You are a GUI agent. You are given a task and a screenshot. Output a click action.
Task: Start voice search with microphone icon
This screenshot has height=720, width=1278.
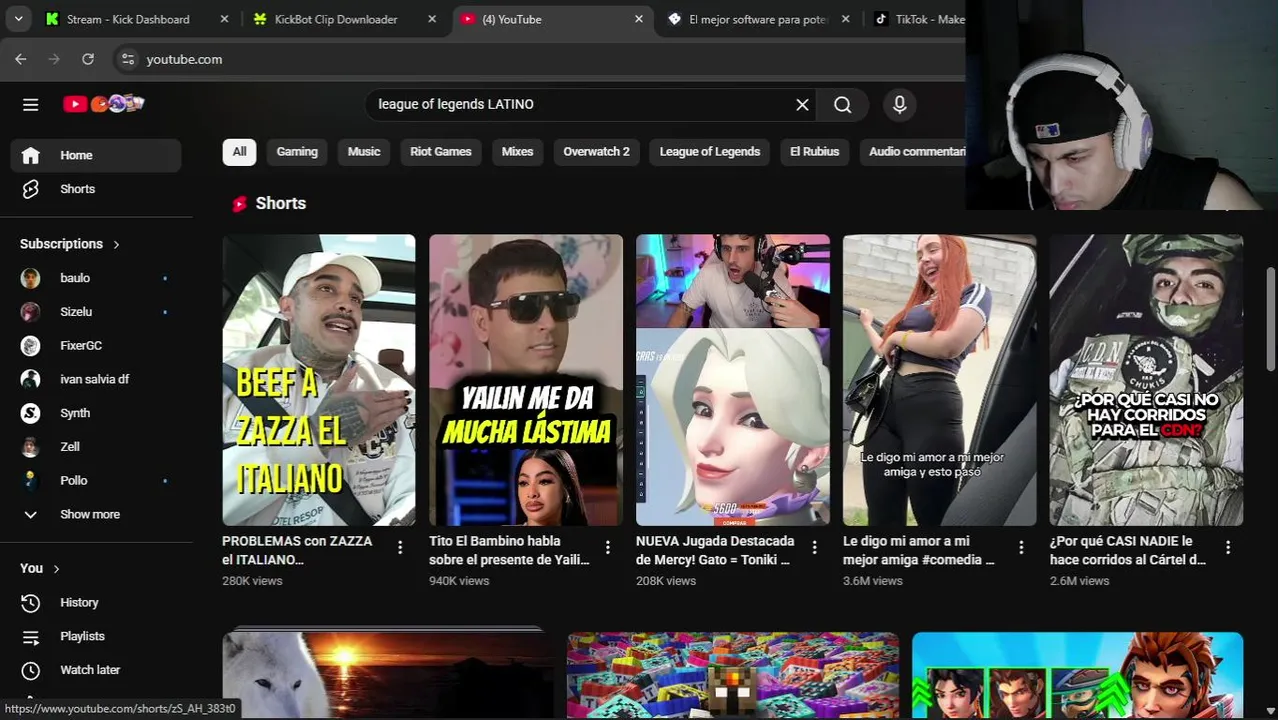coord(900,104)
